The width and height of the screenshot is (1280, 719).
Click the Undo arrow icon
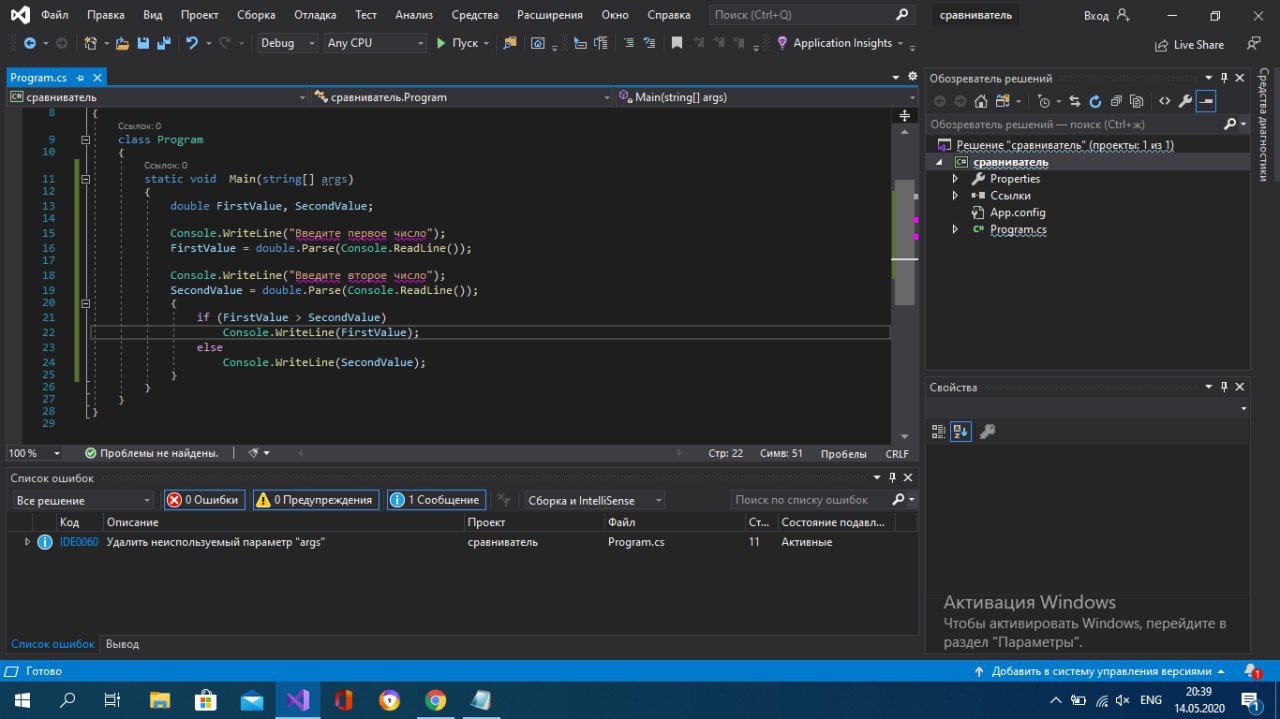click(x=191, y=43)
